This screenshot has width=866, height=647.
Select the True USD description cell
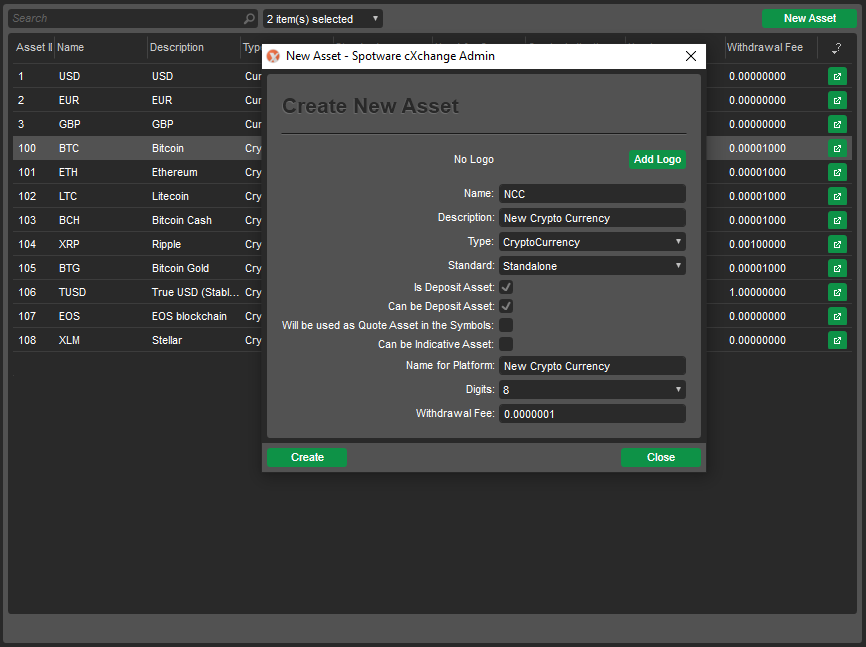click(x=196, y=292)
